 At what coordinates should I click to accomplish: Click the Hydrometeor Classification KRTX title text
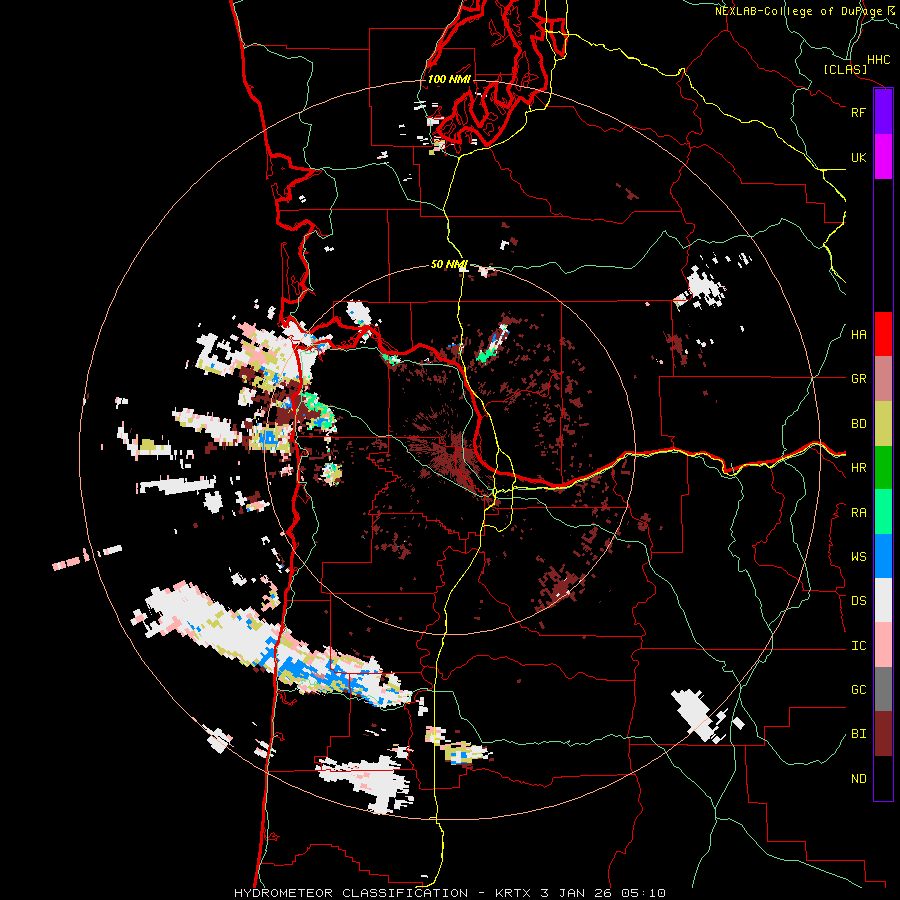pos(449,893)
